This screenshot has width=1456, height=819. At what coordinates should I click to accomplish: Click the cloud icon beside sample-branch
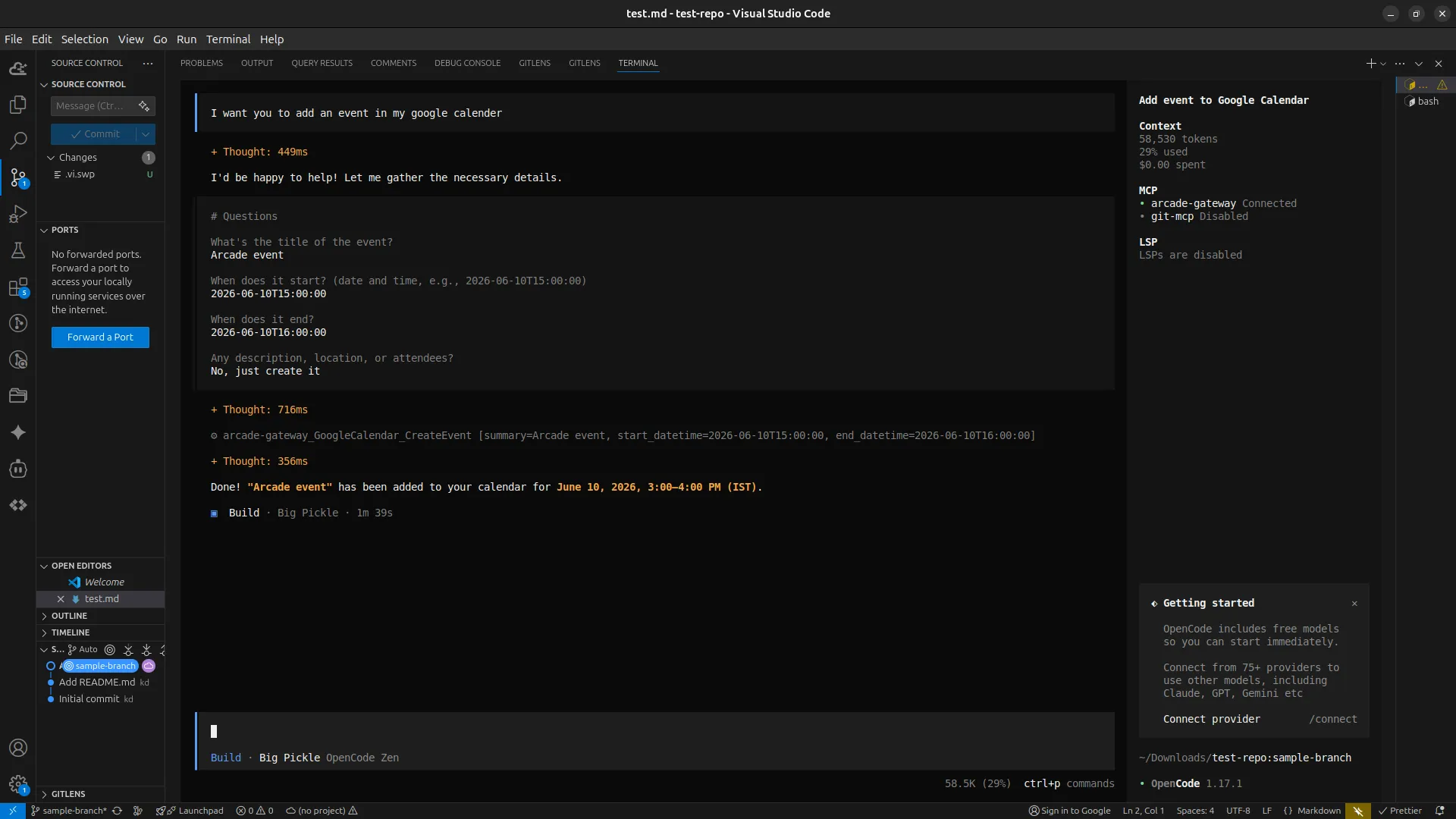[x=149, y=666]
